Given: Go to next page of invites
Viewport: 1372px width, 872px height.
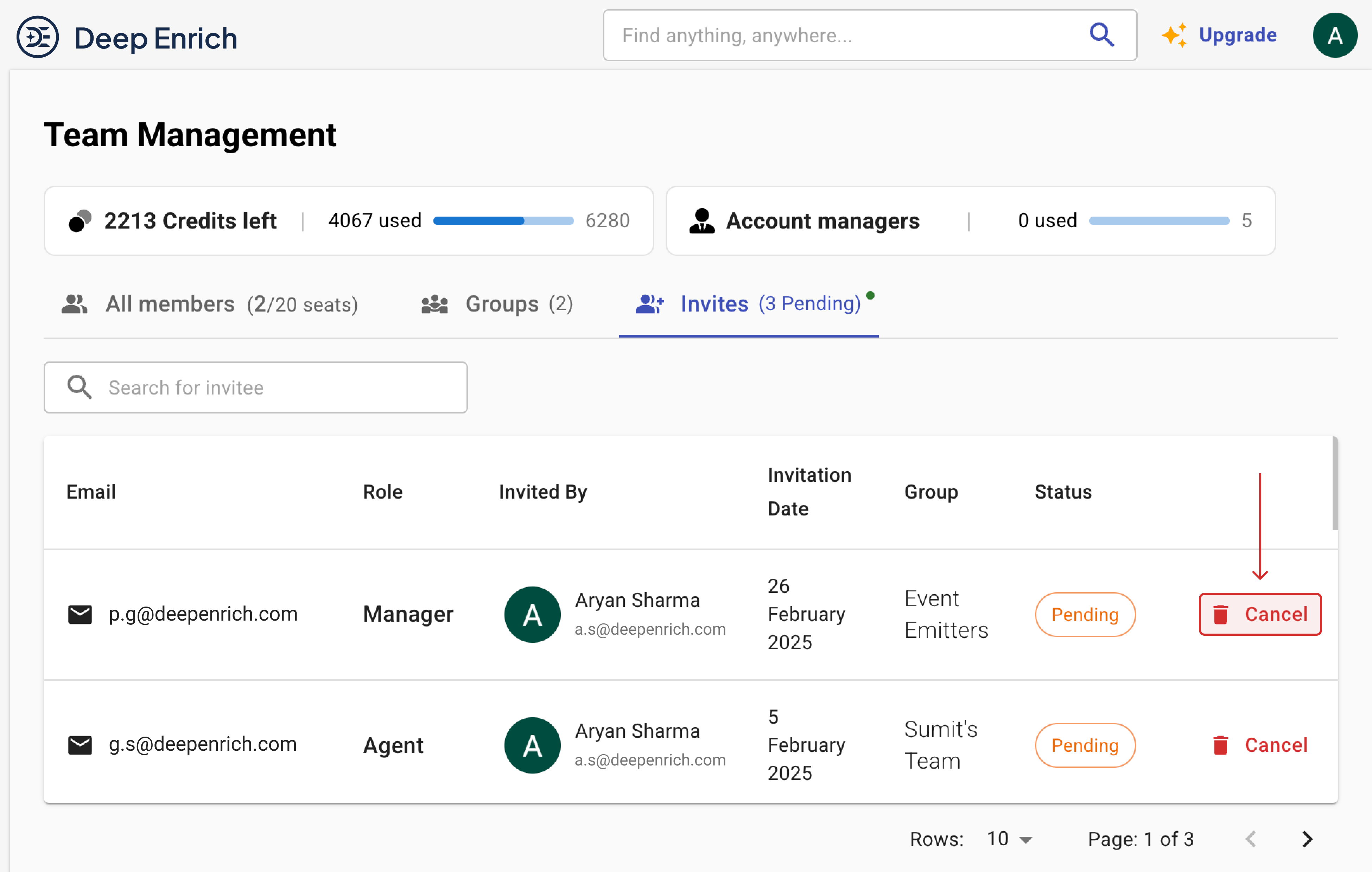Looking at the screenshot, I should click(x=1308, y=839).
